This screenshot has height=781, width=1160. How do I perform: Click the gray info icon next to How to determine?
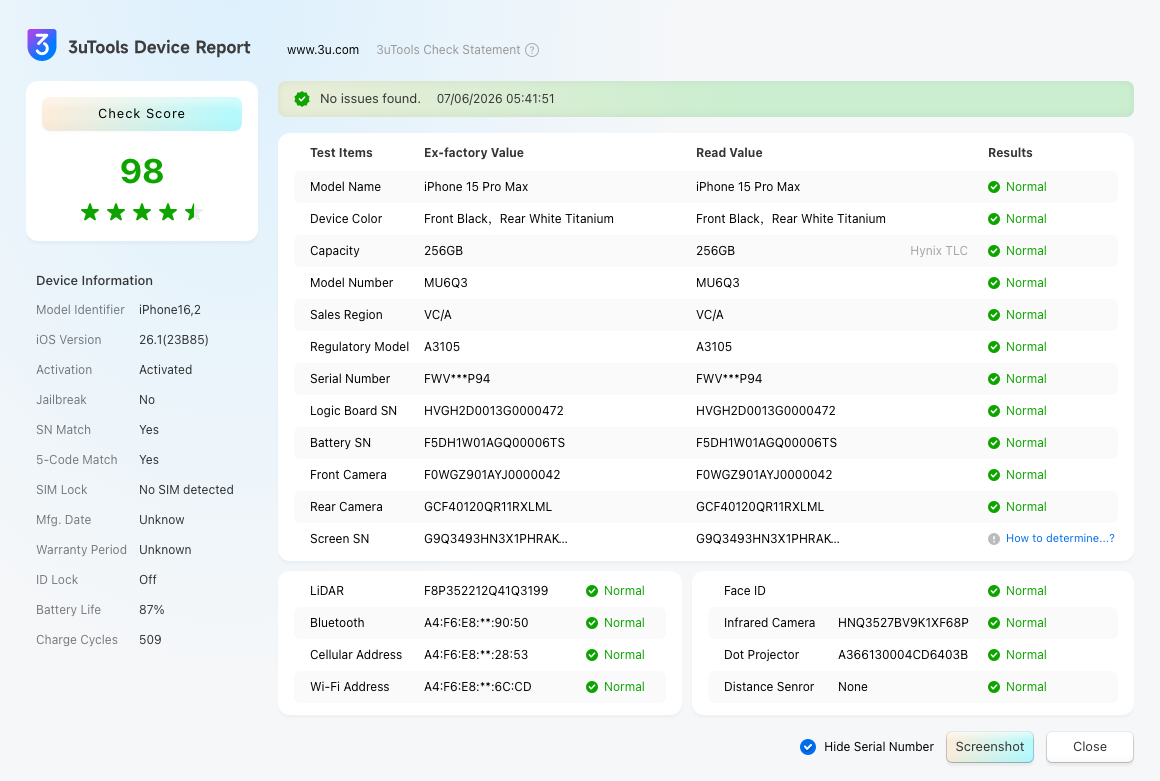(994, 539)
